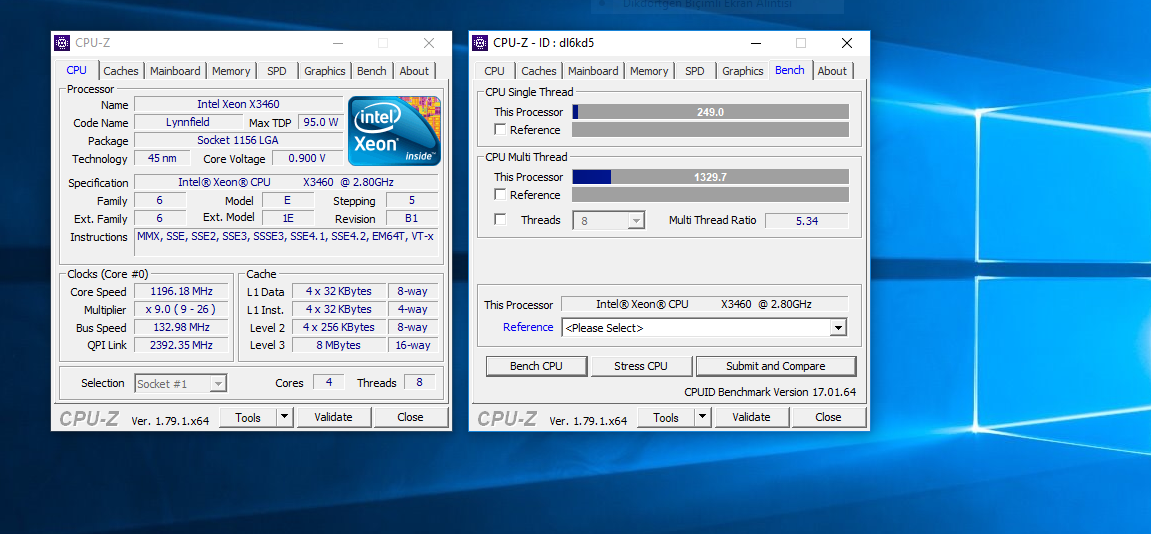Click the processor Name field Intel Xeon X3460
The height and width of the screenshot is (534, 1151).
coord(239,104)
